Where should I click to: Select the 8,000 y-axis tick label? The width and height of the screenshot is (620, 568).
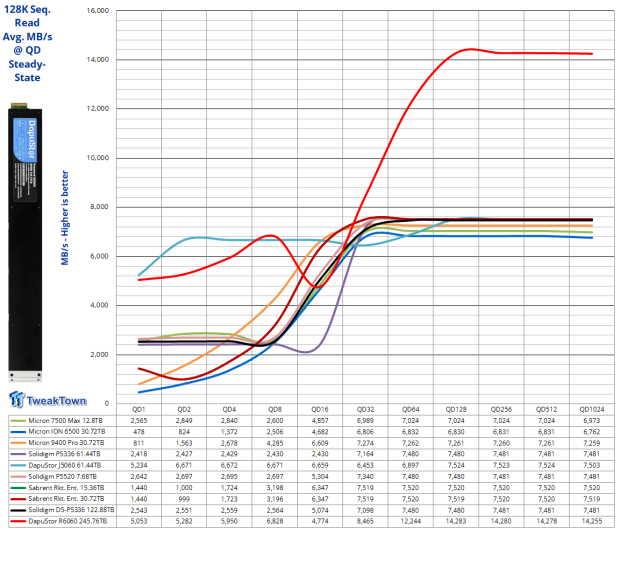[x=99, y=207]
